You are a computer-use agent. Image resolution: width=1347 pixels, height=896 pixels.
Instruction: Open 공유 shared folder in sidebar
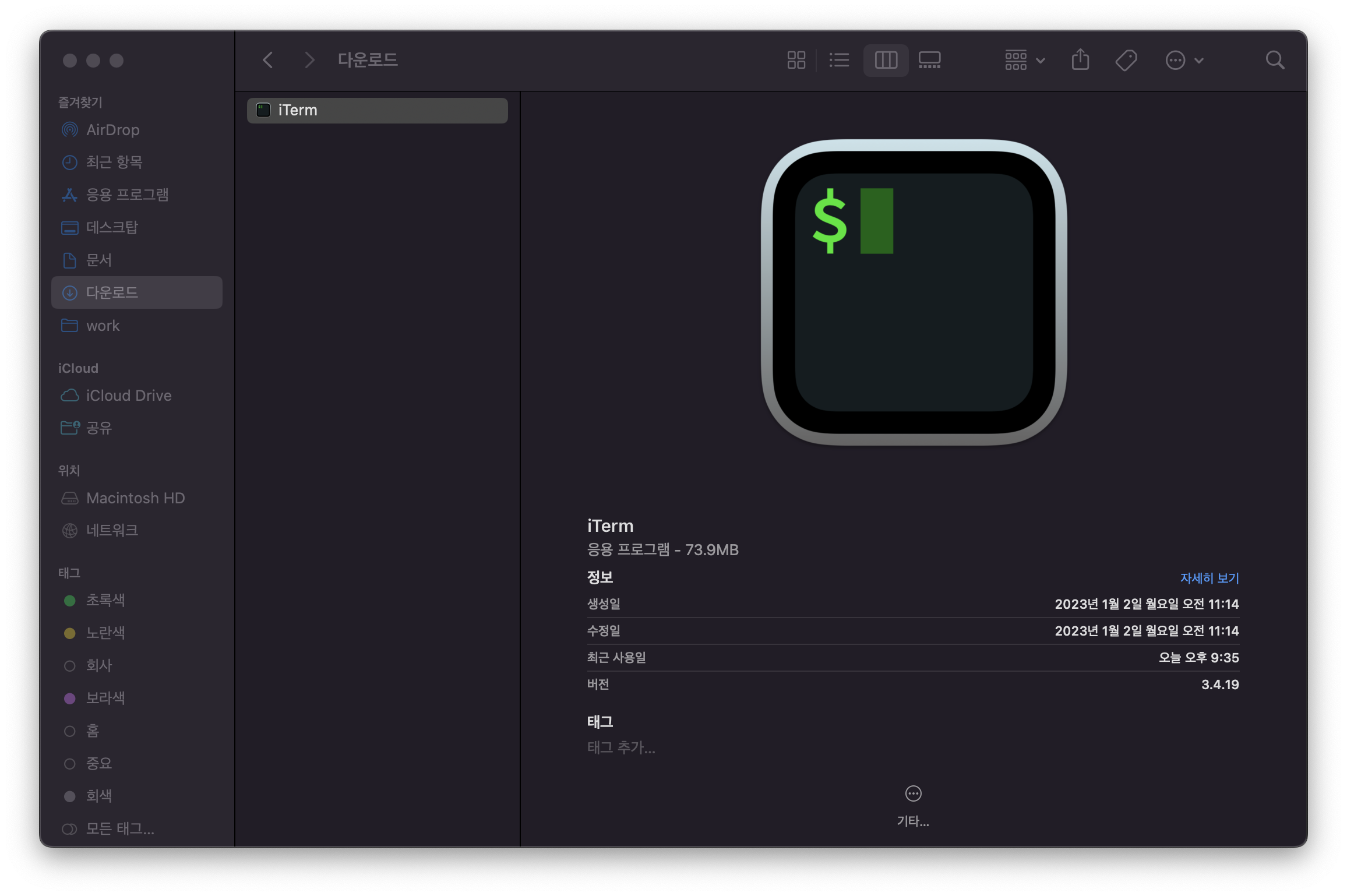pyautogui.click(x=137, y=428)
